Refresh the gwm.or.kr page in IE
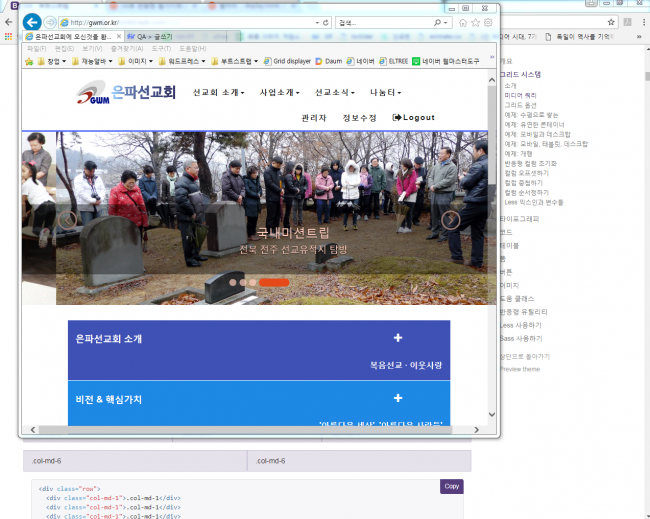Image resolution: width=650 pixels, height=519 pixels. click(326, 23)
